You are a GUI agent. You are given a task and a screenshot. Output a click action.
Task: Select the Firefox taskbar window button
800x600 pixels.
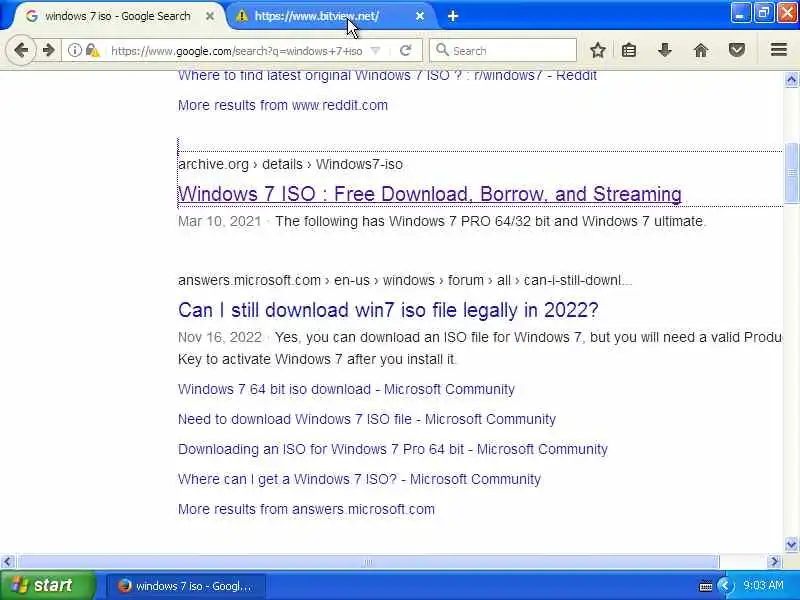click(186, 586)
